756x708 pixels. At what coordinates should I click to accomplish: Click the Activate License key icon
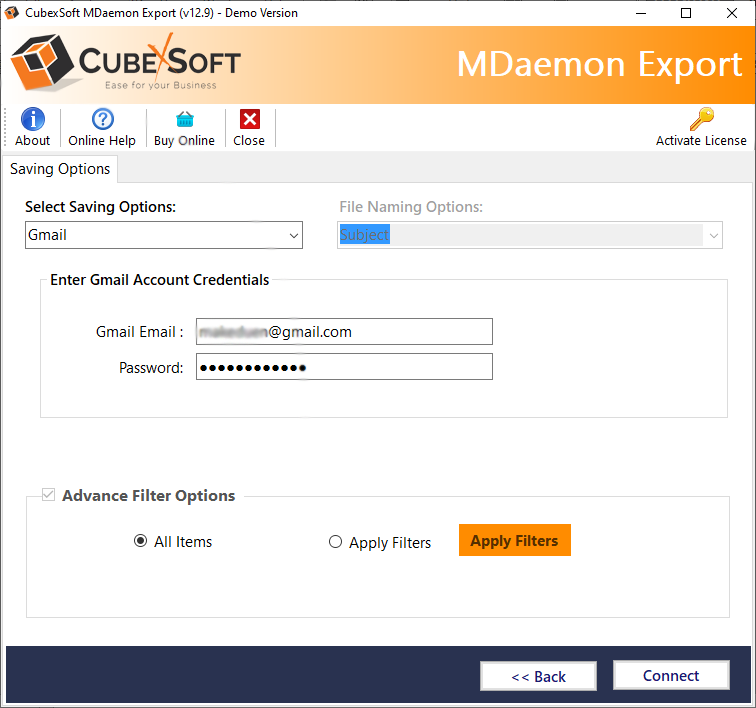point(701,120)
